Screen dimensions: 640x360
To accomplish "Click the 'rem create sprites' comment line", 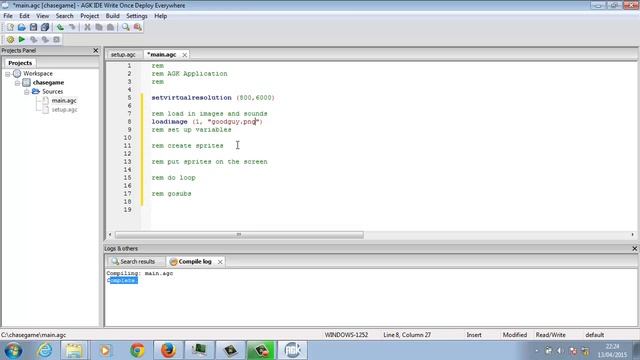I will [x=187, y=146].
